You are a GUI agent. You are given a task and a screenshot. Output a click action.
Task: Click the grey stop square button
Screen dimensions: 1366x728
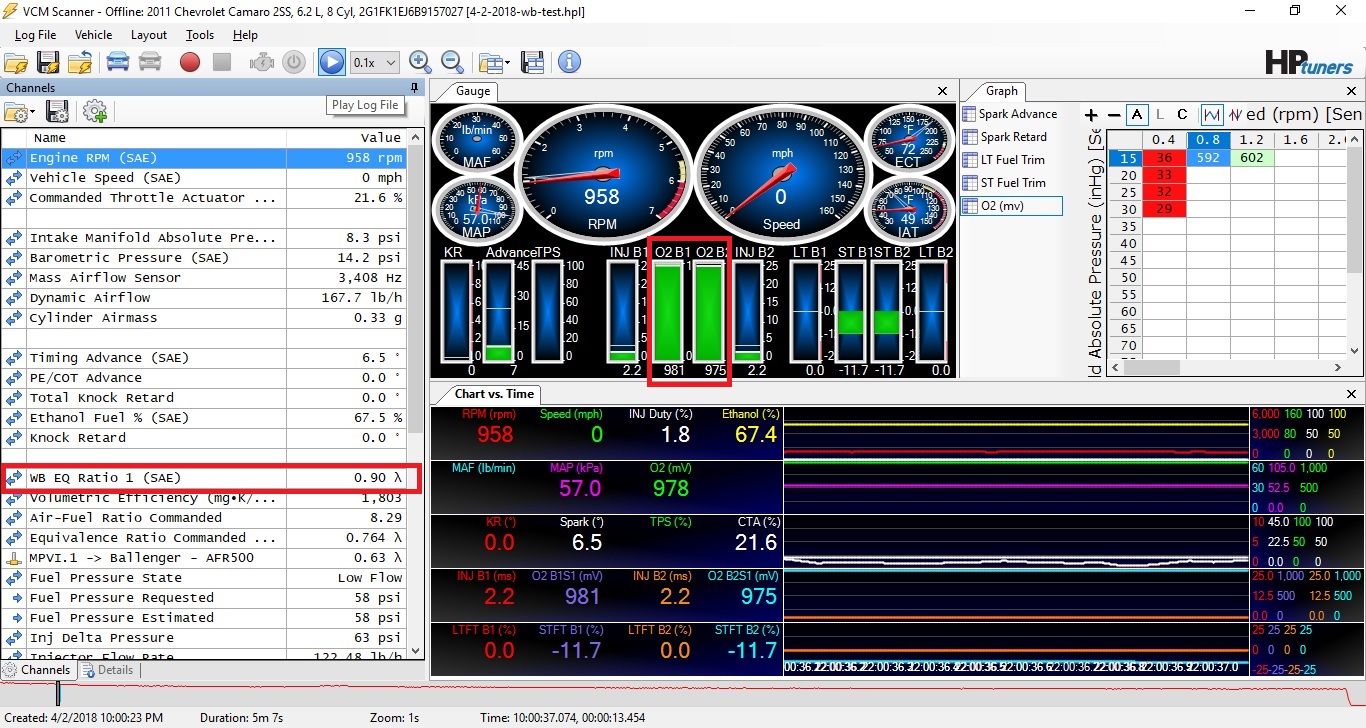222,62
